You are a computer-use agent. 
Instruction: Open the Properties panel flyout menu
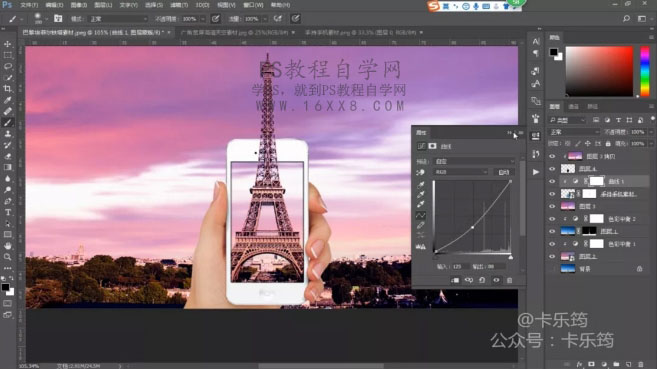(x=521, y=133)
